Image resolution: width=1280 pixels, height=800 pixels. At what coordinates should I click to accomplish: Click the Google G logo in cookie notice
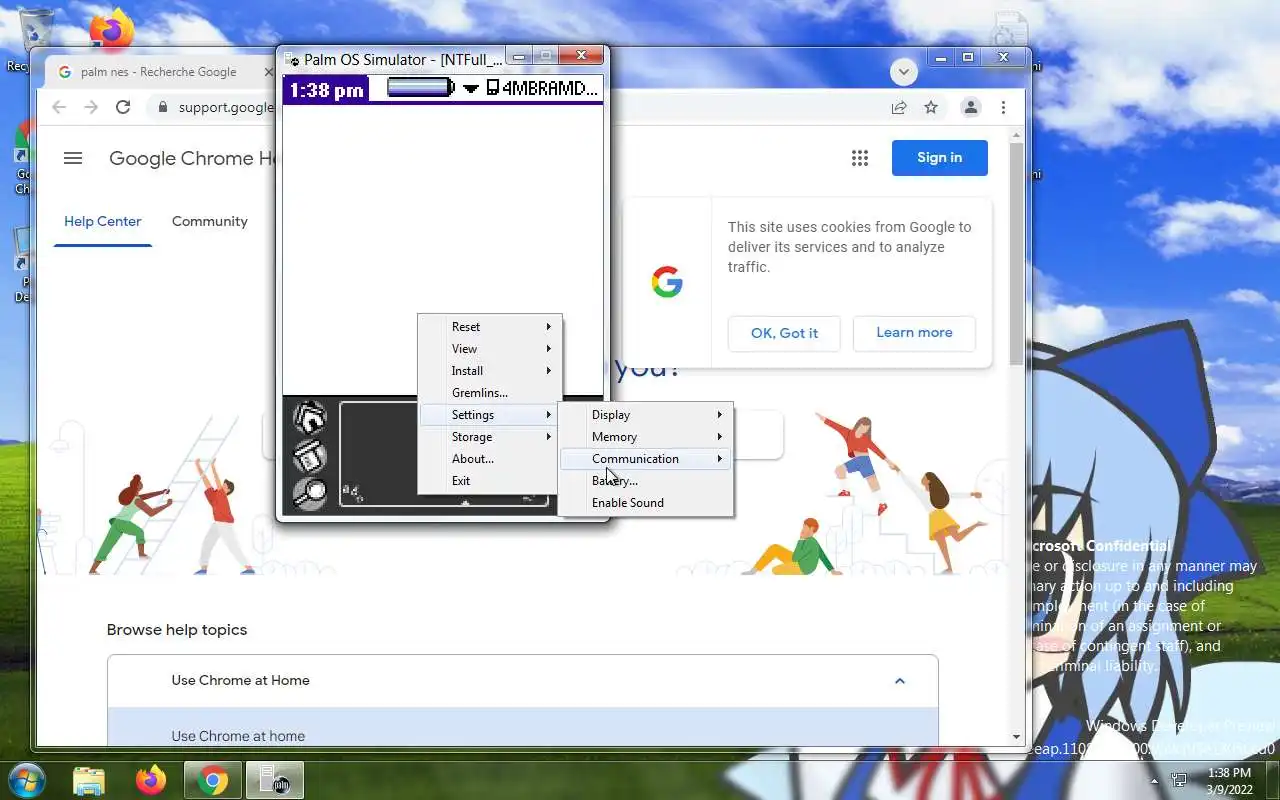667,282
